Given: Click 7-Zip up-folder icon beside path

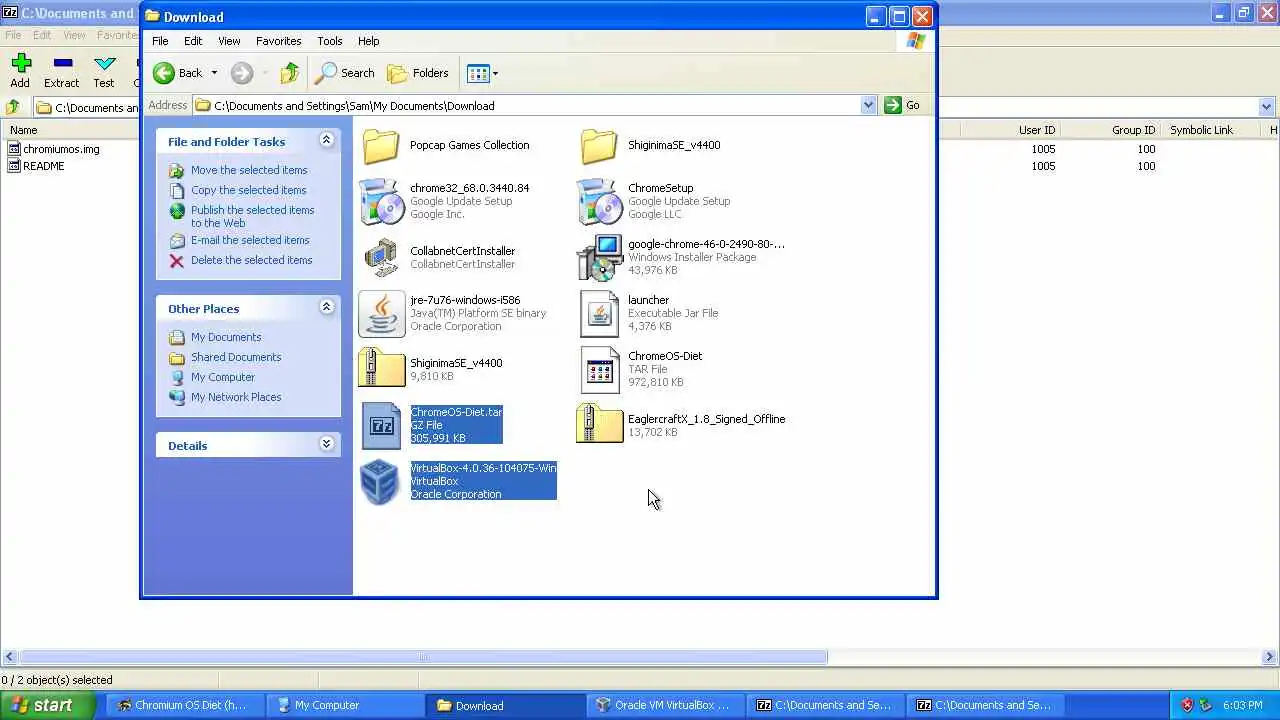Looking at the screenshot, I should (13, 107).
